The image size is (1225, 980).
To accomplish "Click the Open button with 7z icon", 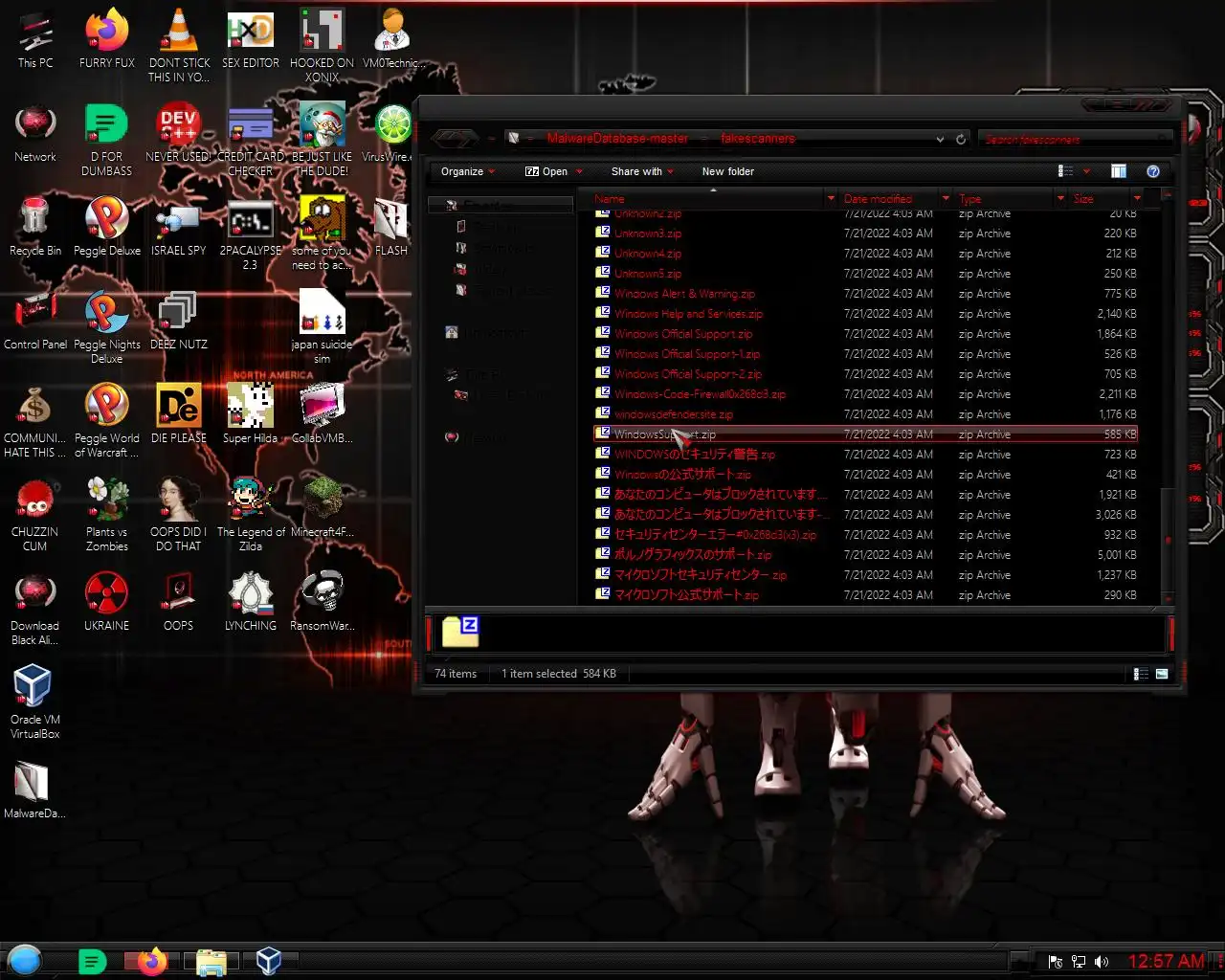I will click(x=546, y=171).
